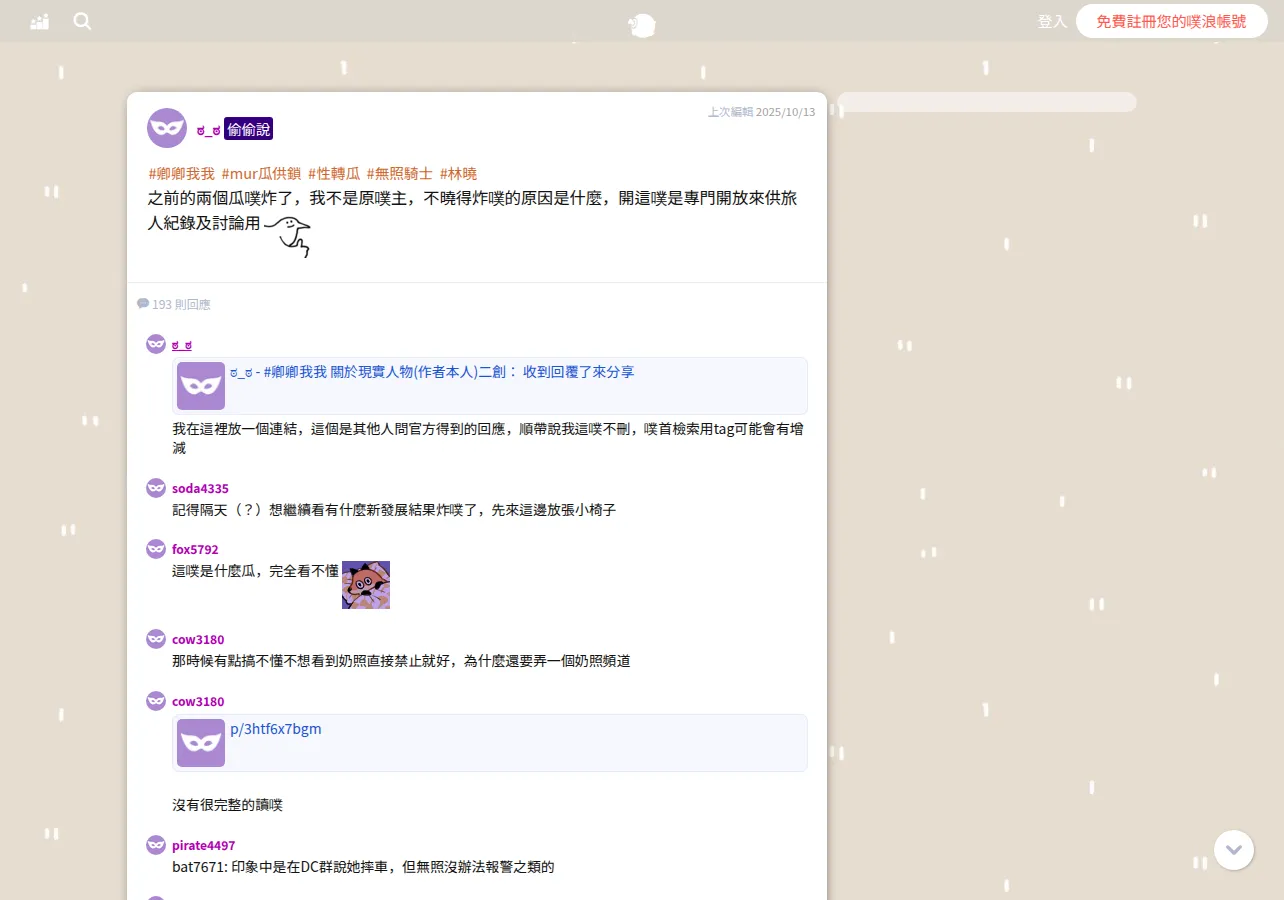Open the #林曉 hashtag
Image resolution: width=1284 pixels, height=900 pixels.
(458, 173)
